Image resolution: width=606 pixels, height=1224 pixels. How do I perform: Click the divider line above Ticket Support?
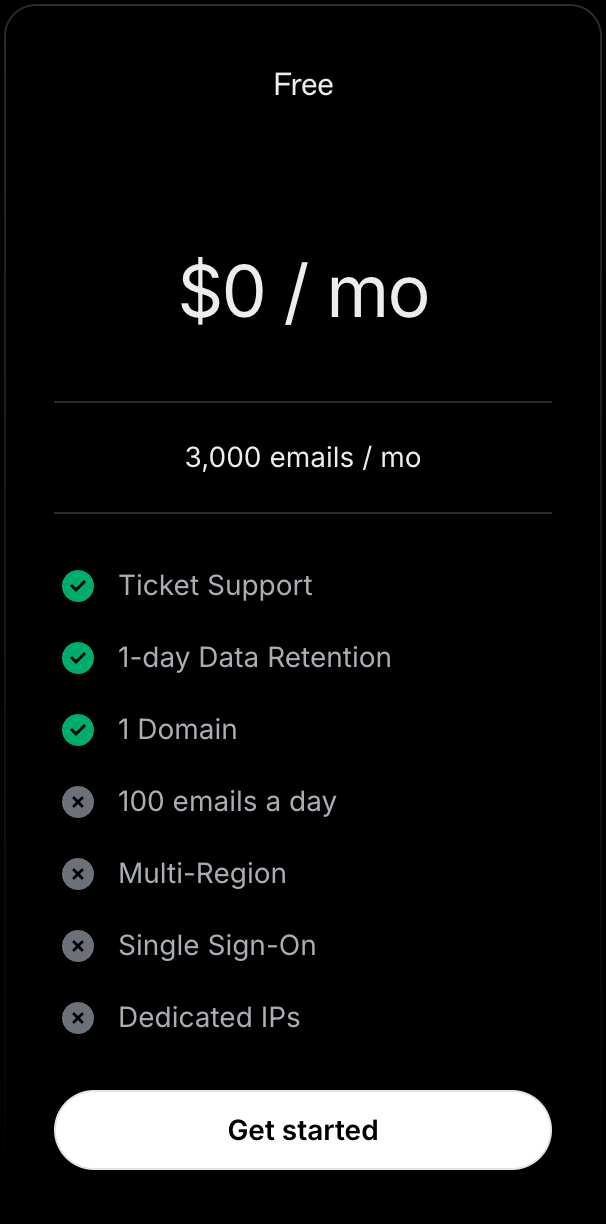click(303, 513)
